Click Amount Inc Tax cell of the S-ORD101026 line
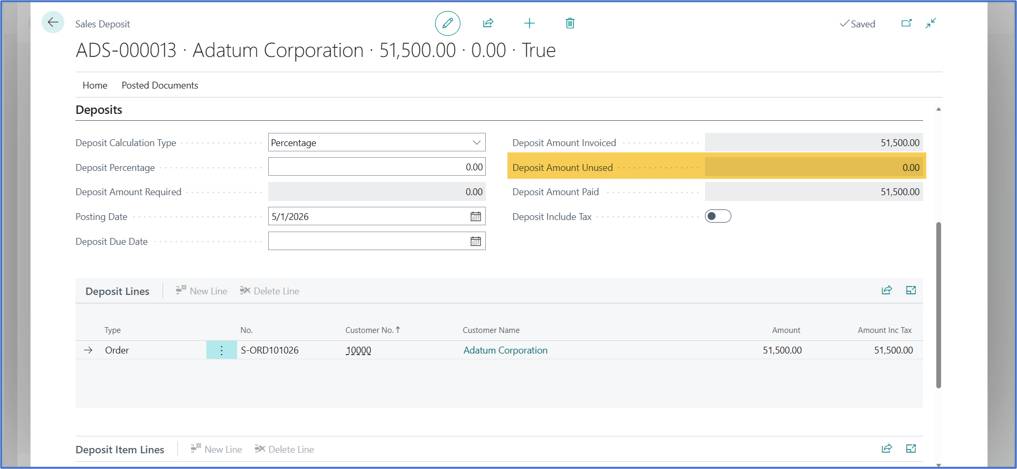The image size is (1017, 469). [894, 350]
